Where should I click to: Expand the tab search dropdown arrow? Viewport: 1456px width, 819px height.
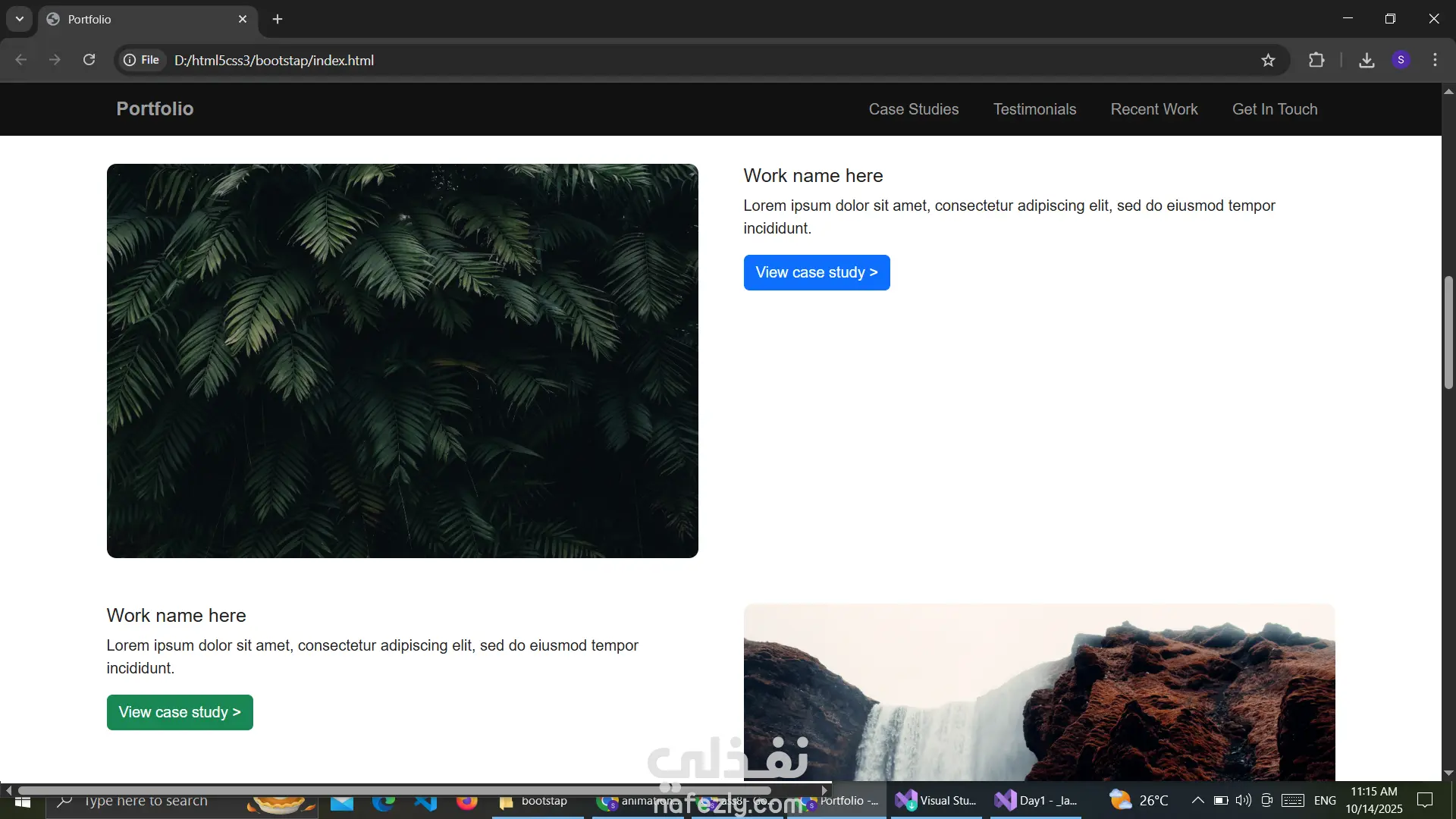click(x=20, y=19)
